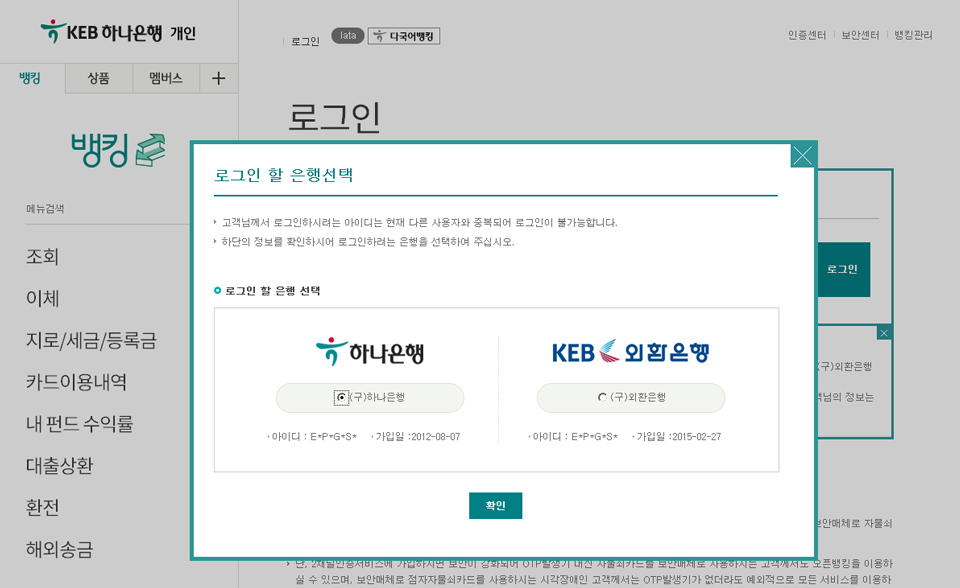The width and height of the screenshot is (960, 588).
Task: Close the small notice box behind dialog
Action: click(884, 333)
